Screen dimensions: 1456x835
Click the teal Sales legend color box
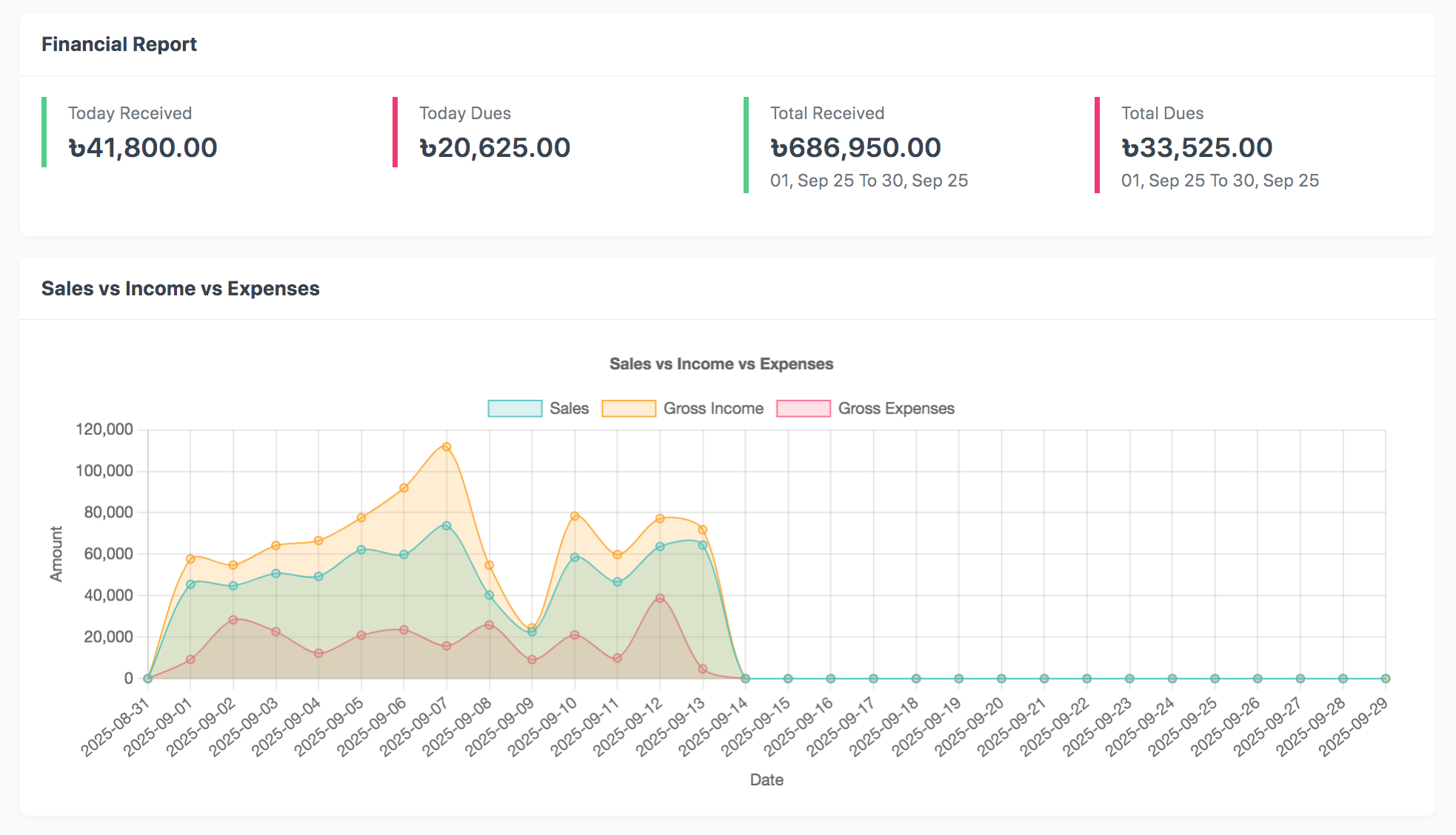click(515, 409)
